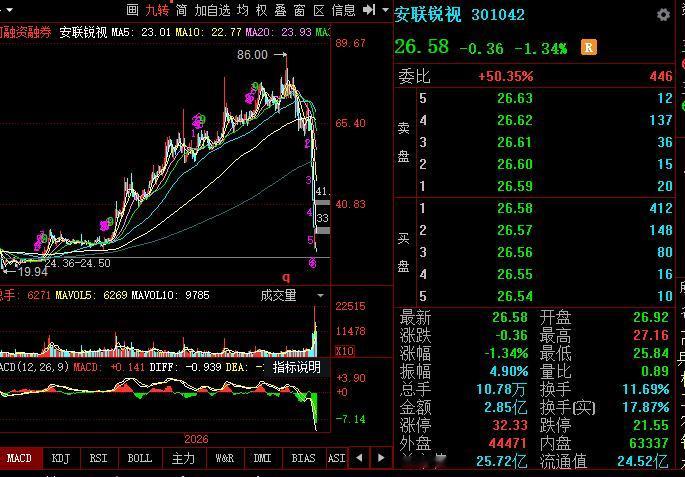This screenshot has height=477, width=685.
Task: Select sell level 1 price 26.59
Action: coord(515,187)
